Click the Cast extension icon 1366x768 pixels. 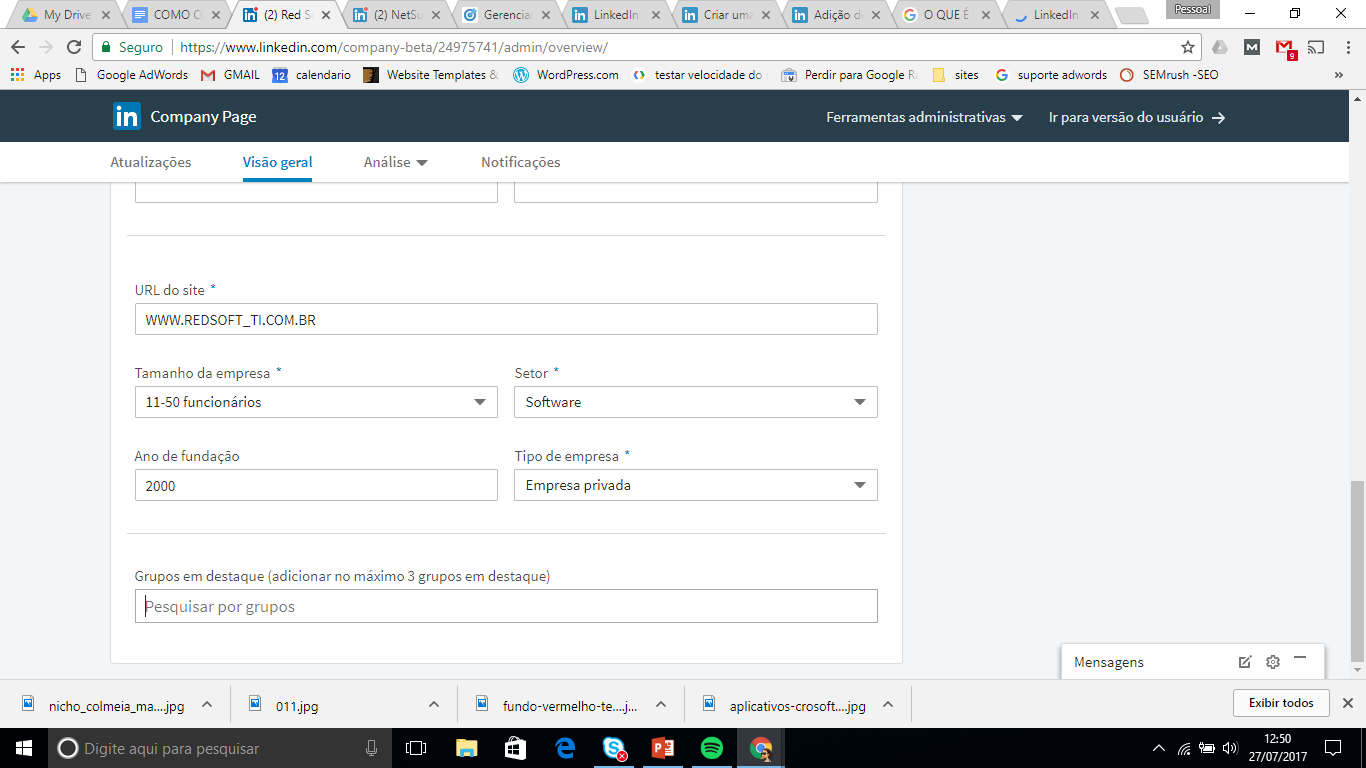coord(1316,47)
